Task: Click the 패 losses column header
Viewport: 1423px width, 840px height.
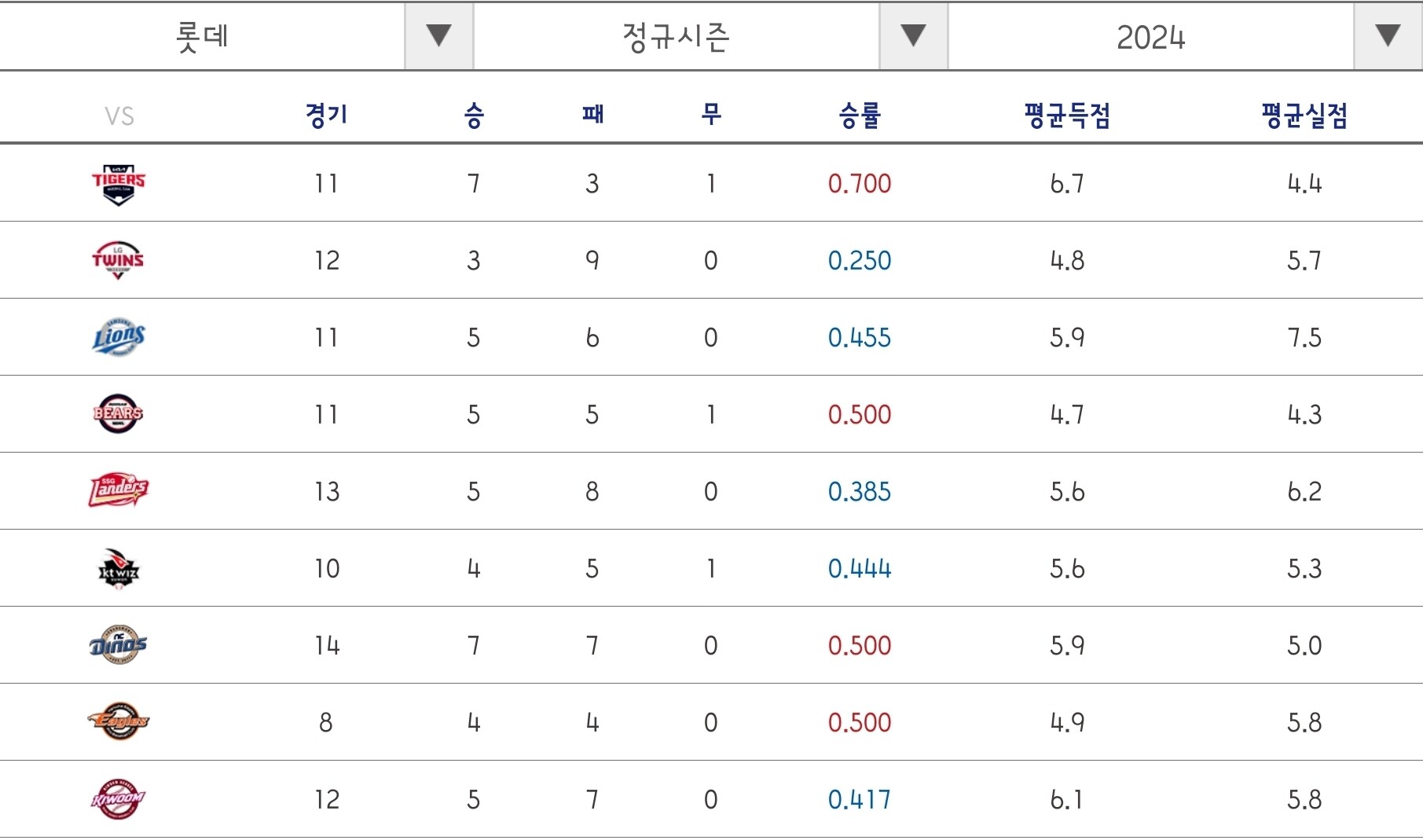Action: point(592,115)
